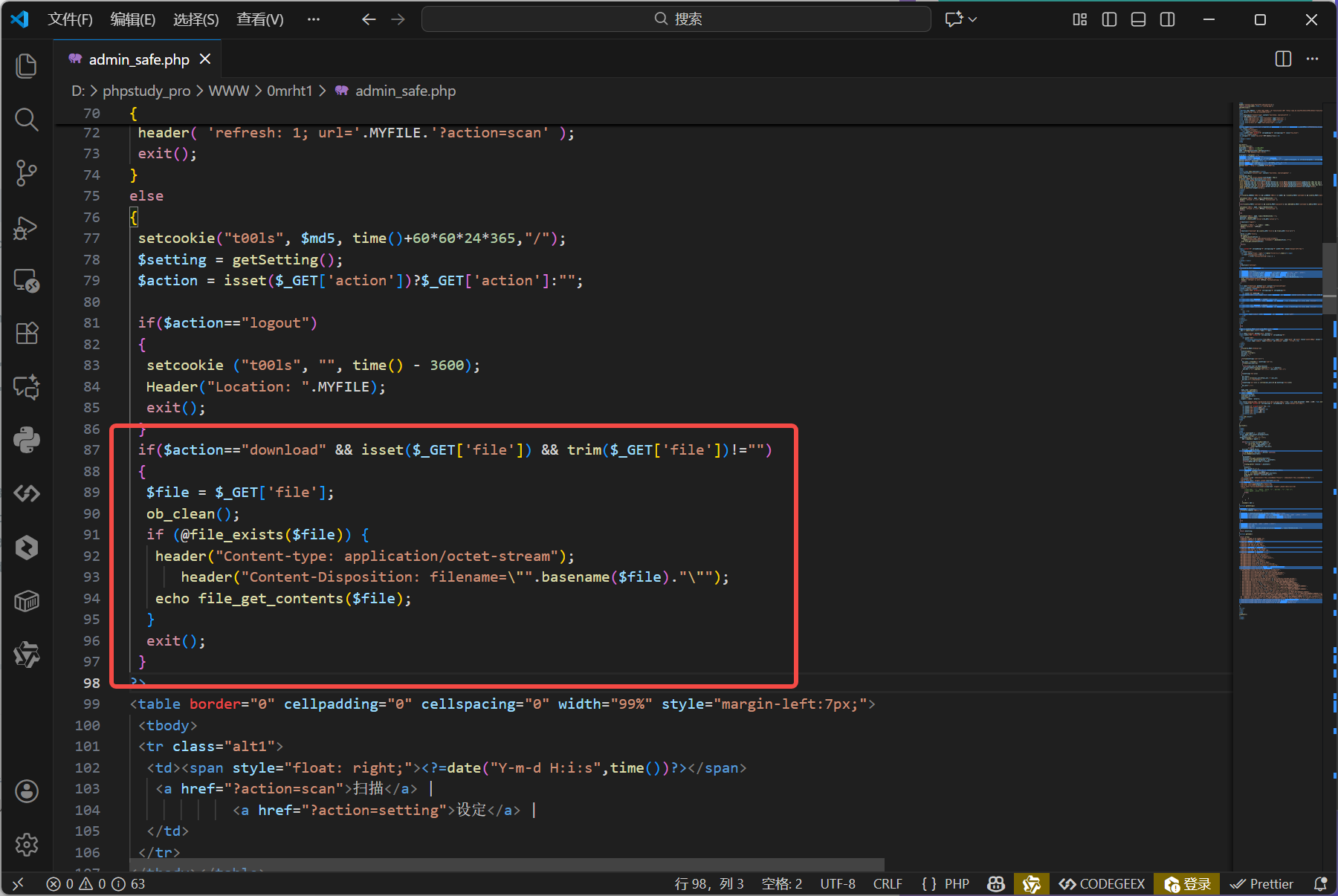Open the Python extension panel
Image resolution: width=1338 pixels, height=896 pixels.
pyautogui.click(x=27, y=440)
